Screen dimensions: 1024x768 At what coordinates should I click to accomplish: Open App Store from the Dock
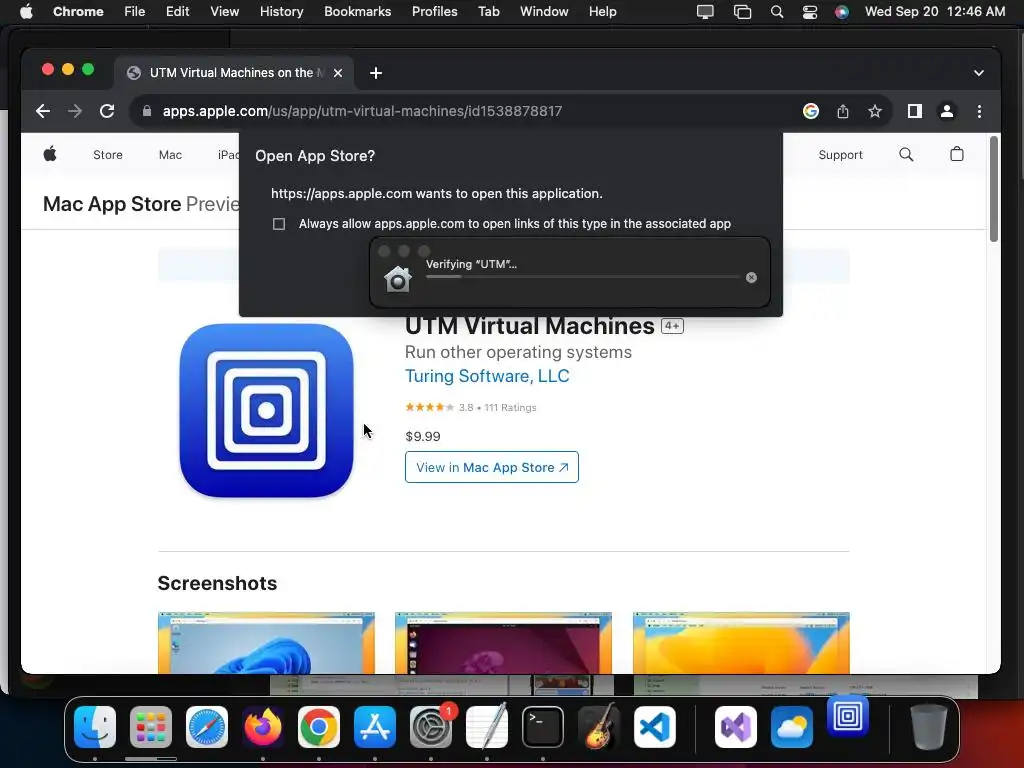375,727
